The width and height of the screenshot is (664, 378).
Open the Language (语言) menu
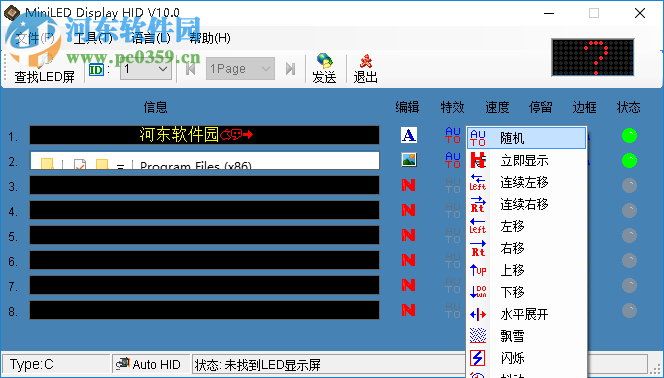[151, 39]
